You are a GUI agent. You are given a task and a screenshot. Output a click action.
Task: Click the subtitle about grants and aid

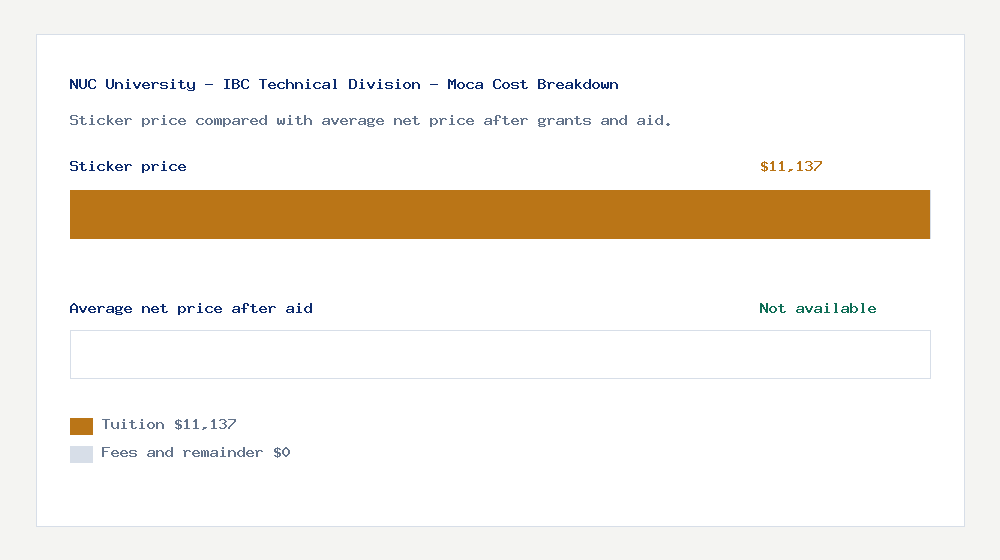click(x=370, y=121)
